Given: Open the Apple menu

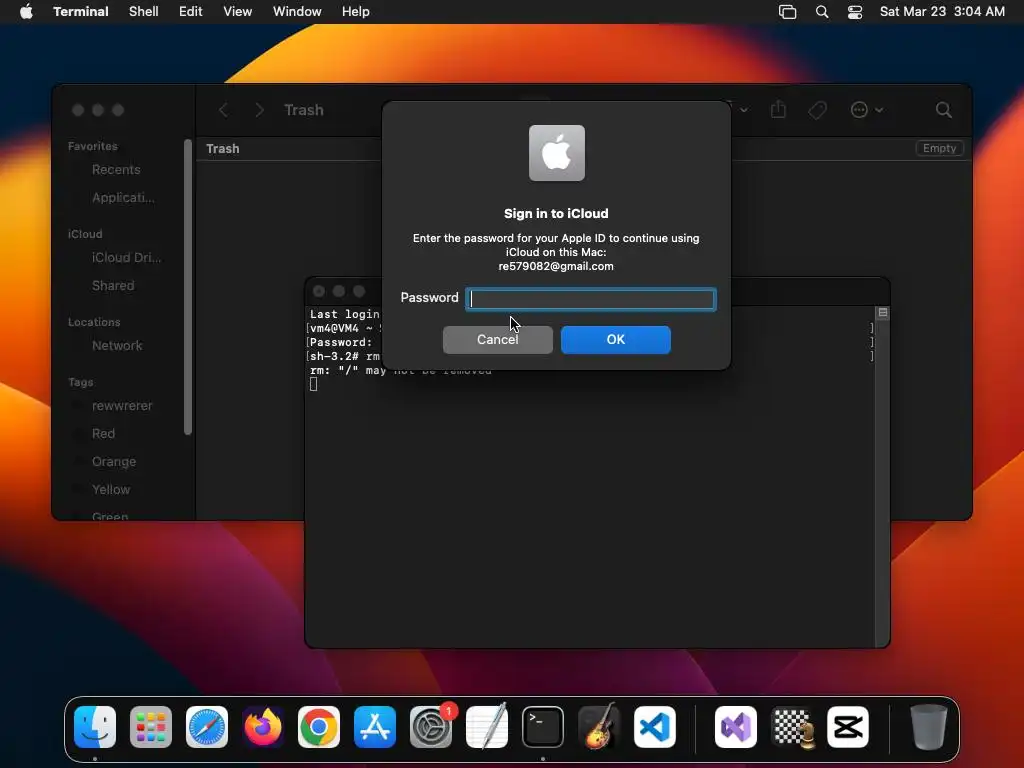Looking at the screenshot, I should 26,11.
